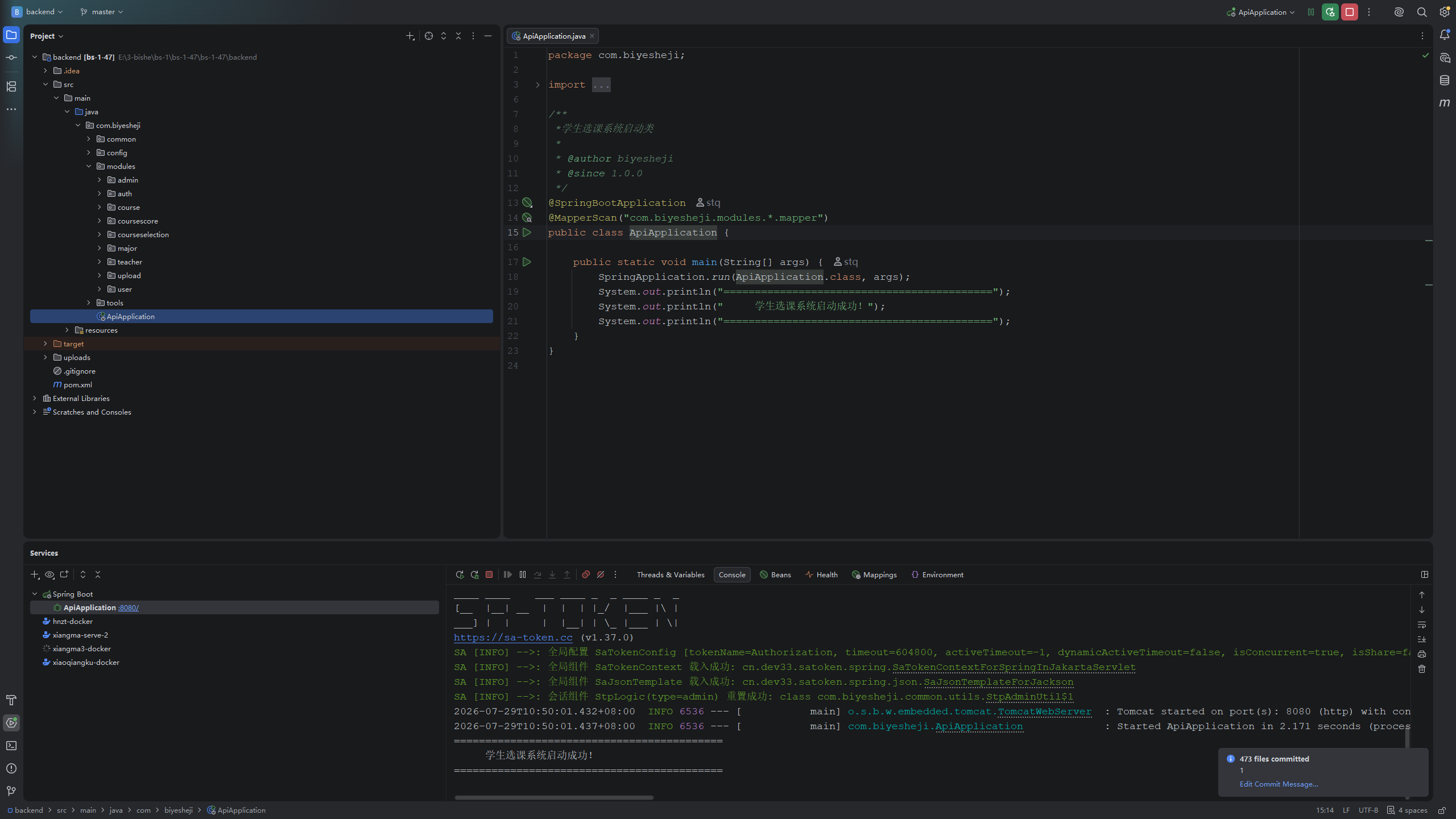
Task: Expand the resources folder
Action: [67, 330]
